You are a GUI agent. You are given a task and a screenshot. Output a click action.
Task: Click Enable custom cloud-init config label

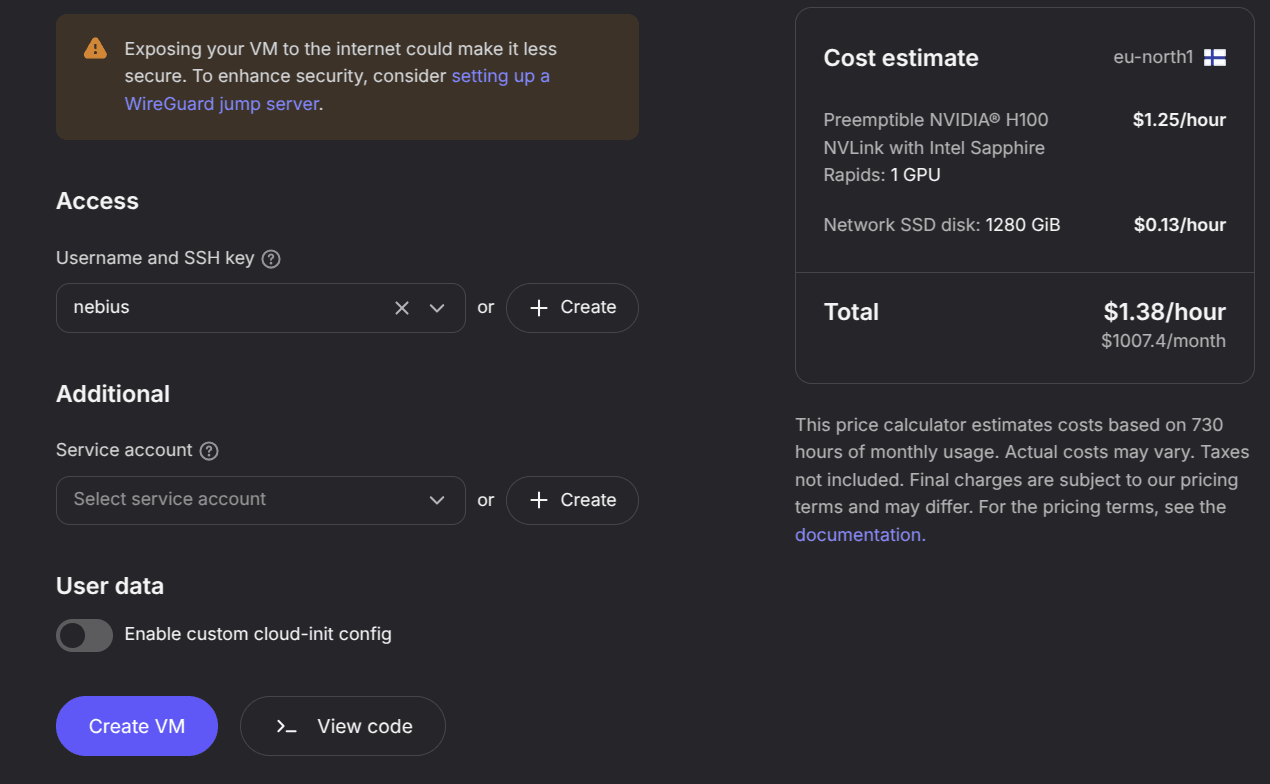click(258, 634)
